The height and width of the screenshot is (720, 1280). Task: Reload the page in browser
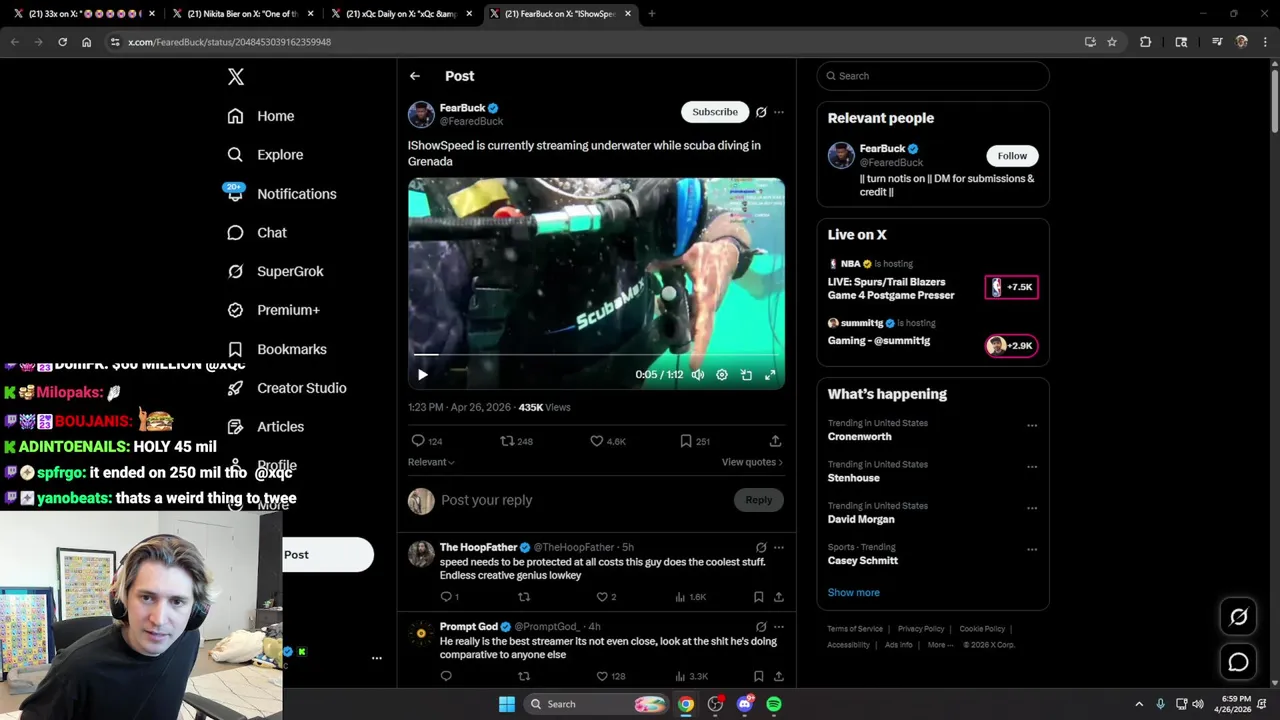point(62,42)
